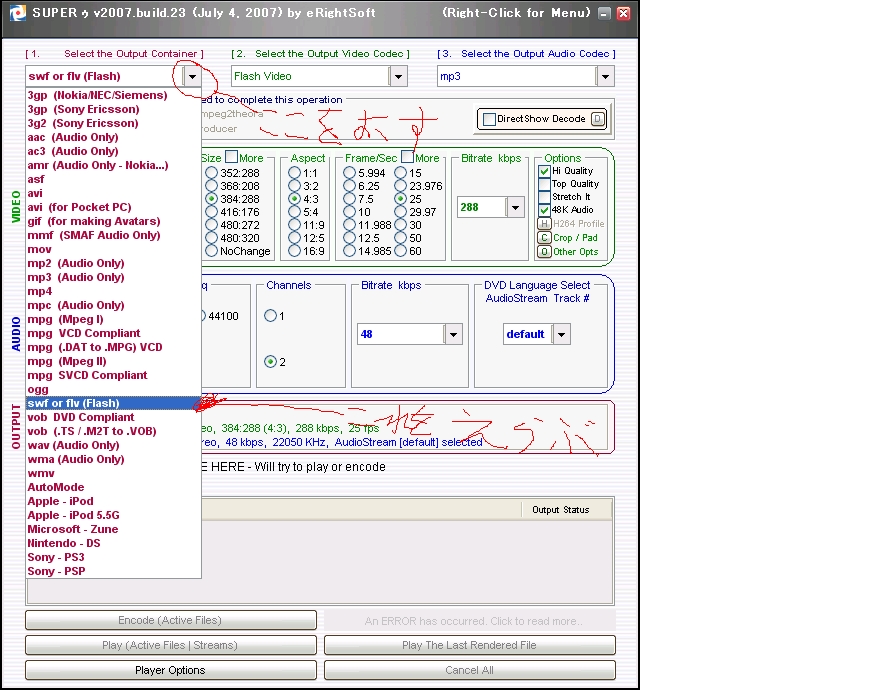Viewport: 875px width, 690px height.
Task: Choose 'asf' from container list
Action: (x=113, y=179)
